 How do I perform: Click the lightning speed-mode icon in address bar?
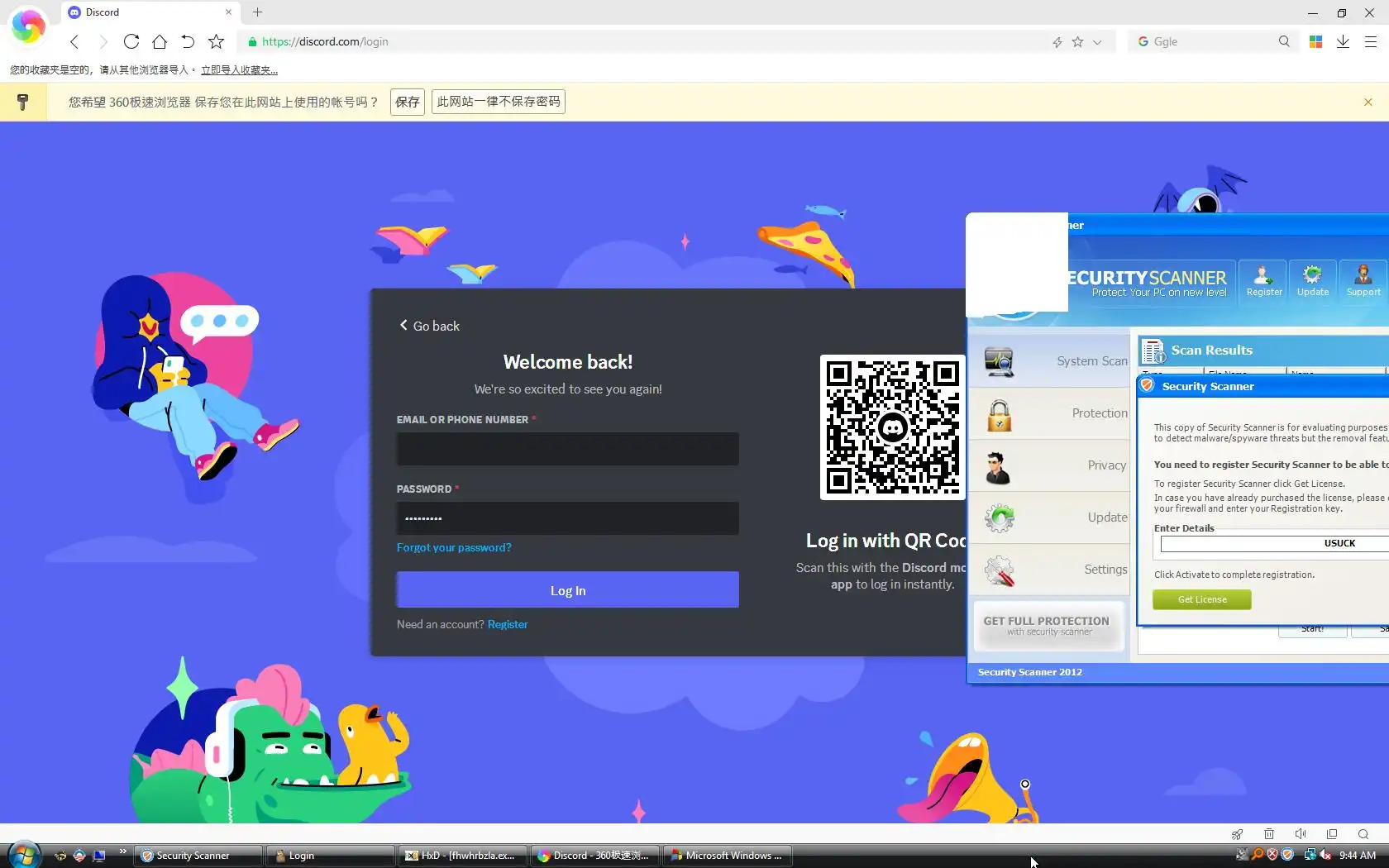point(1057,42)
